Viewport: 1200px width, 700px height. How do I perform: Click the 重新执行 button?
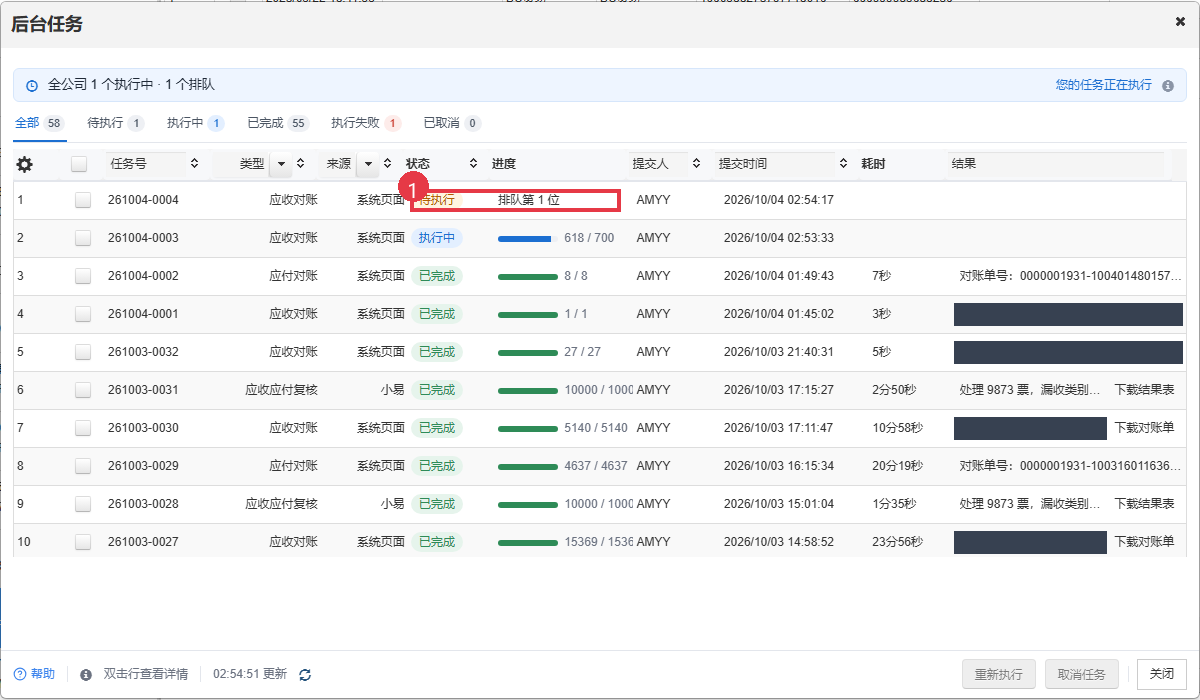[998, 674]
